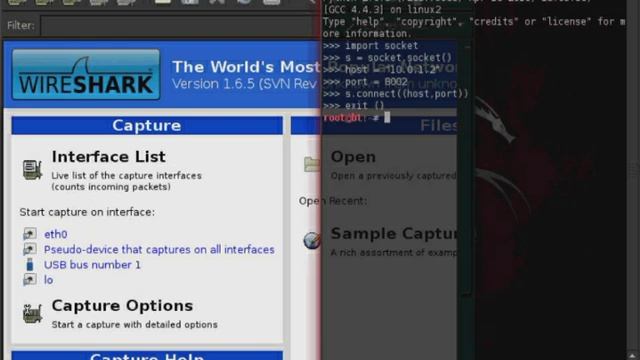The width and height of the screenshot is (640, 360).
Task: Click the Sample Captures globe icon
Action: [x=312, y=240]
